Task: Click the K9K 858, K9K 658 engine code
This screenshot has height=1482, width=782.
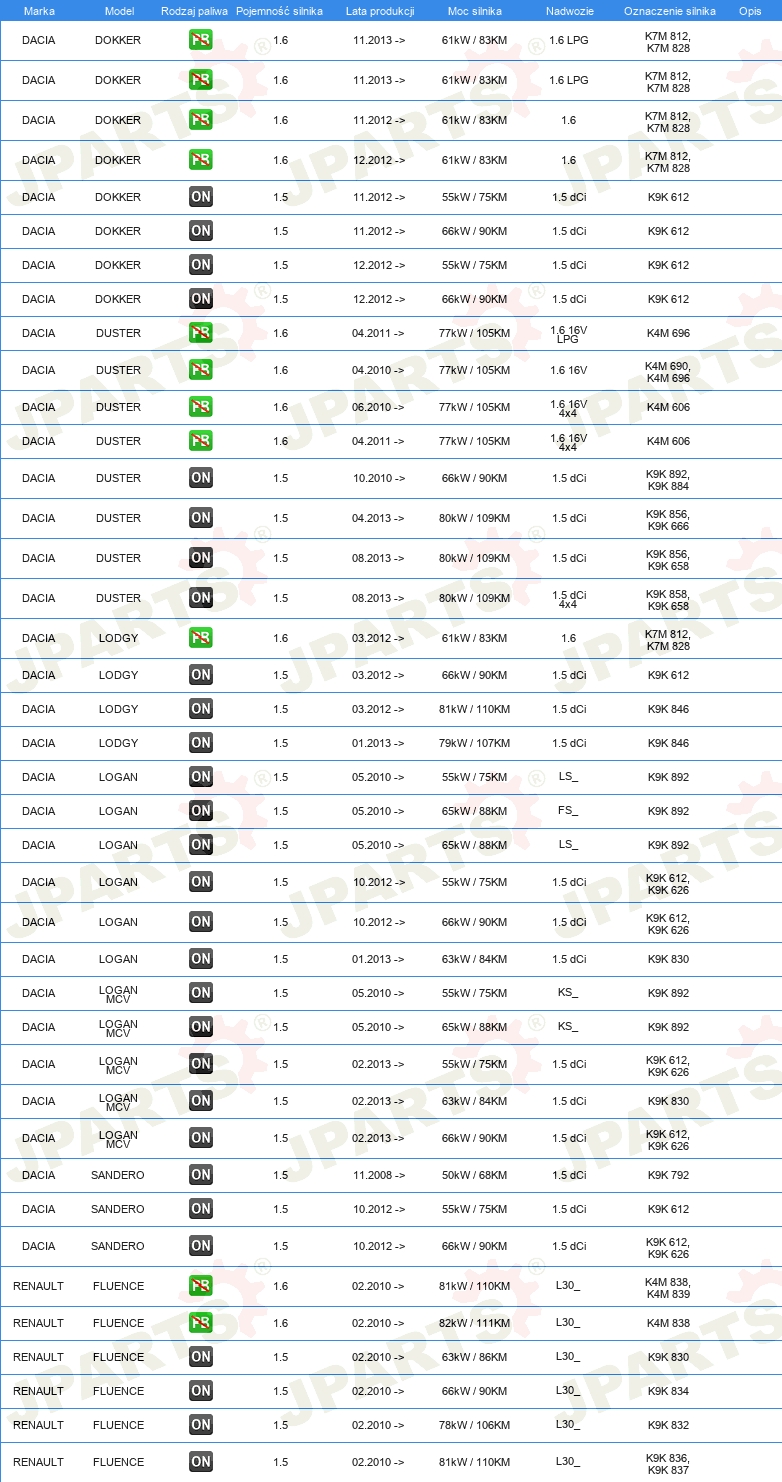Action: [x=668, y=598]
